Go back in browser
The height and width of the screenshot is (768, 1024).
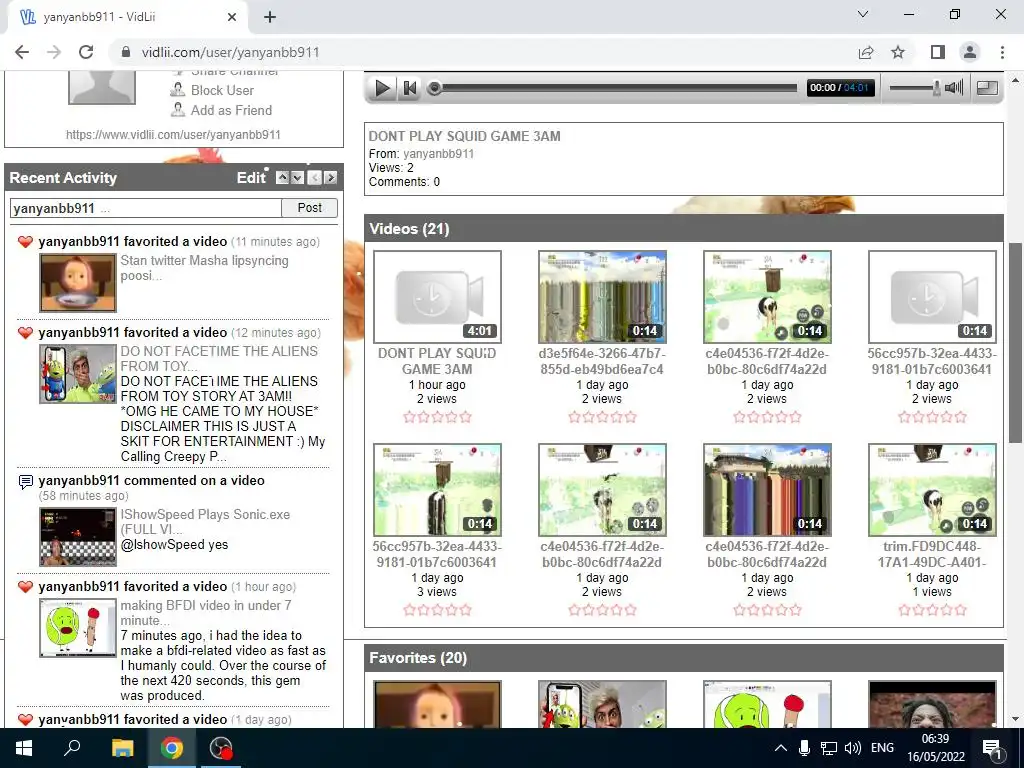point(22,52)
